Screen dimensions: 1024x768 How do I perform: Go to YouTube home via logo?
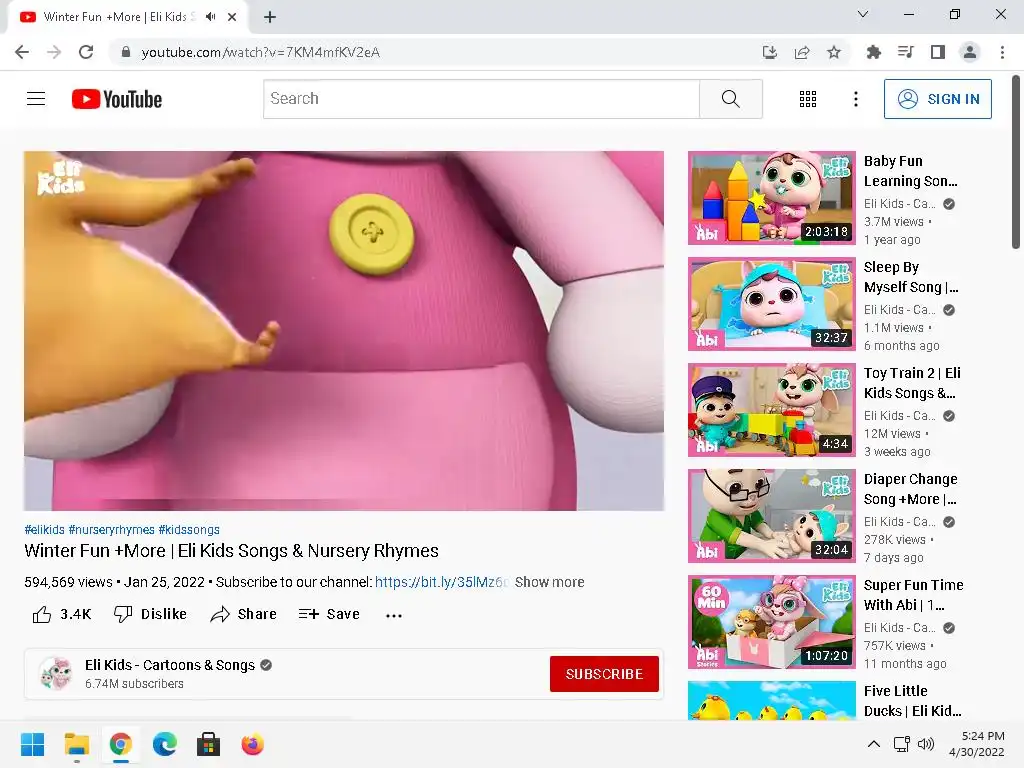(117, 99)
